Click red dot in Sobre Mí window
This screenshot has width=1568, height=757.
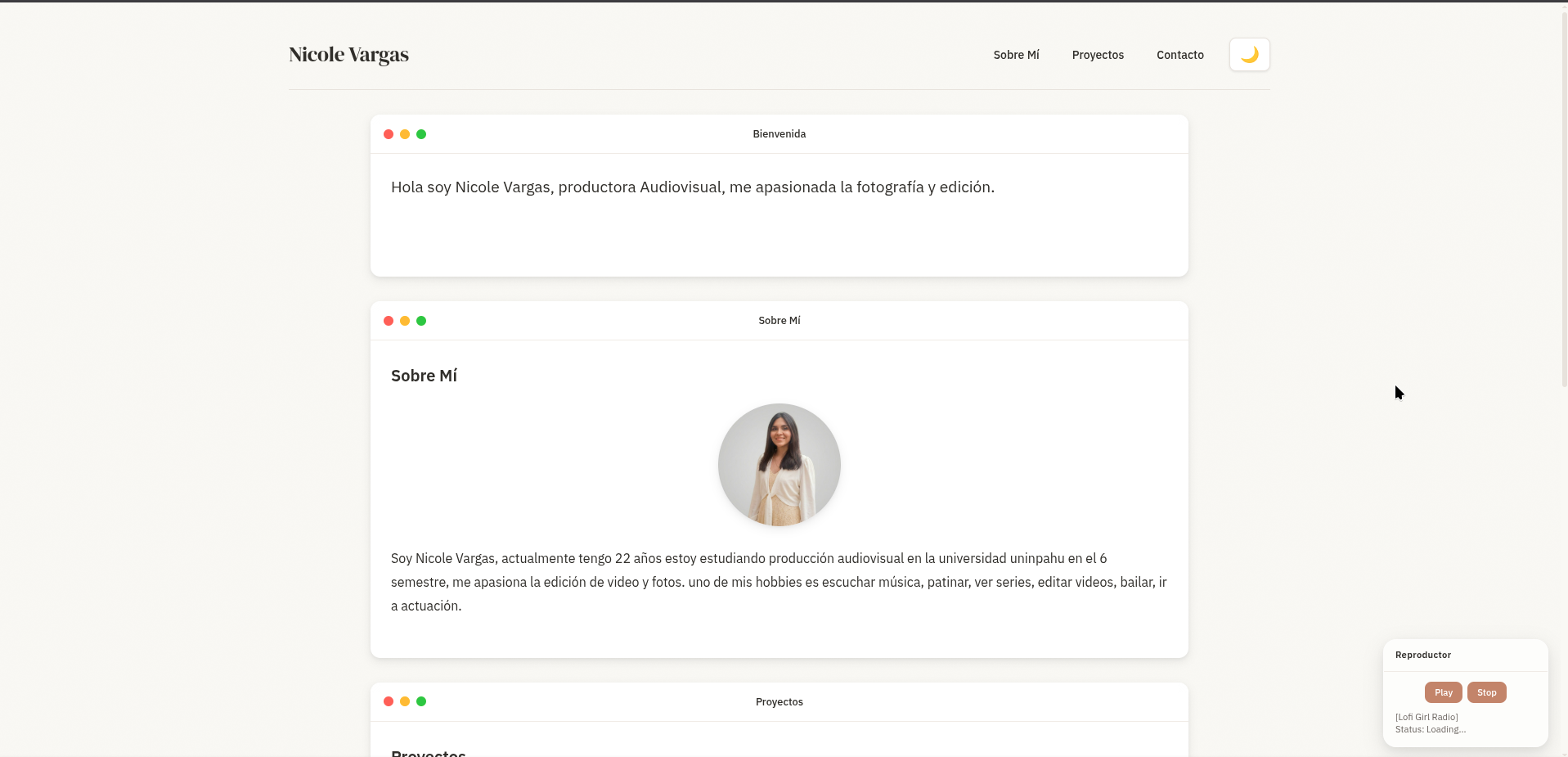(389, 321)
